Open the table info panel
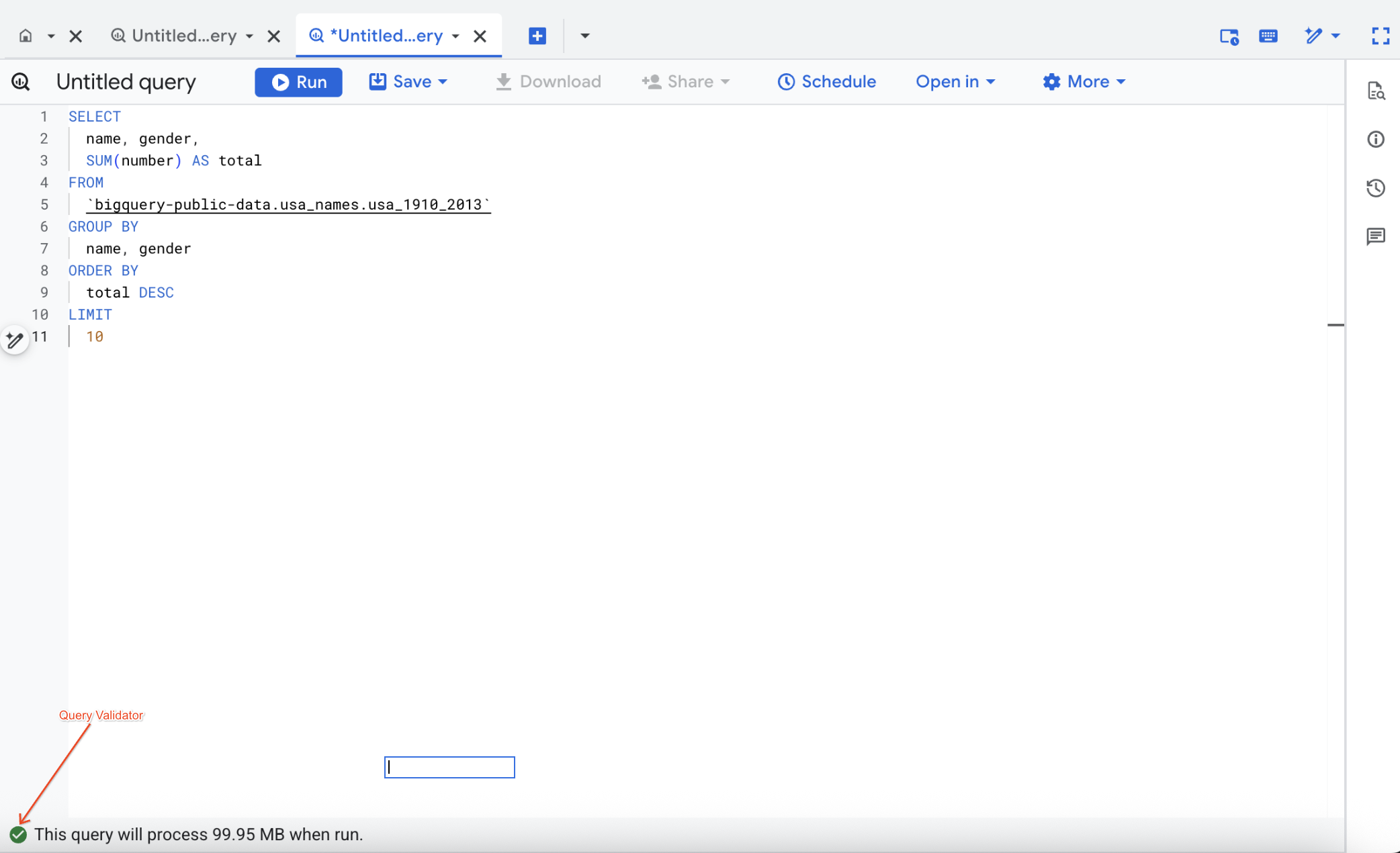The width and height of the screenshot is (1400, 853). 1376,139
